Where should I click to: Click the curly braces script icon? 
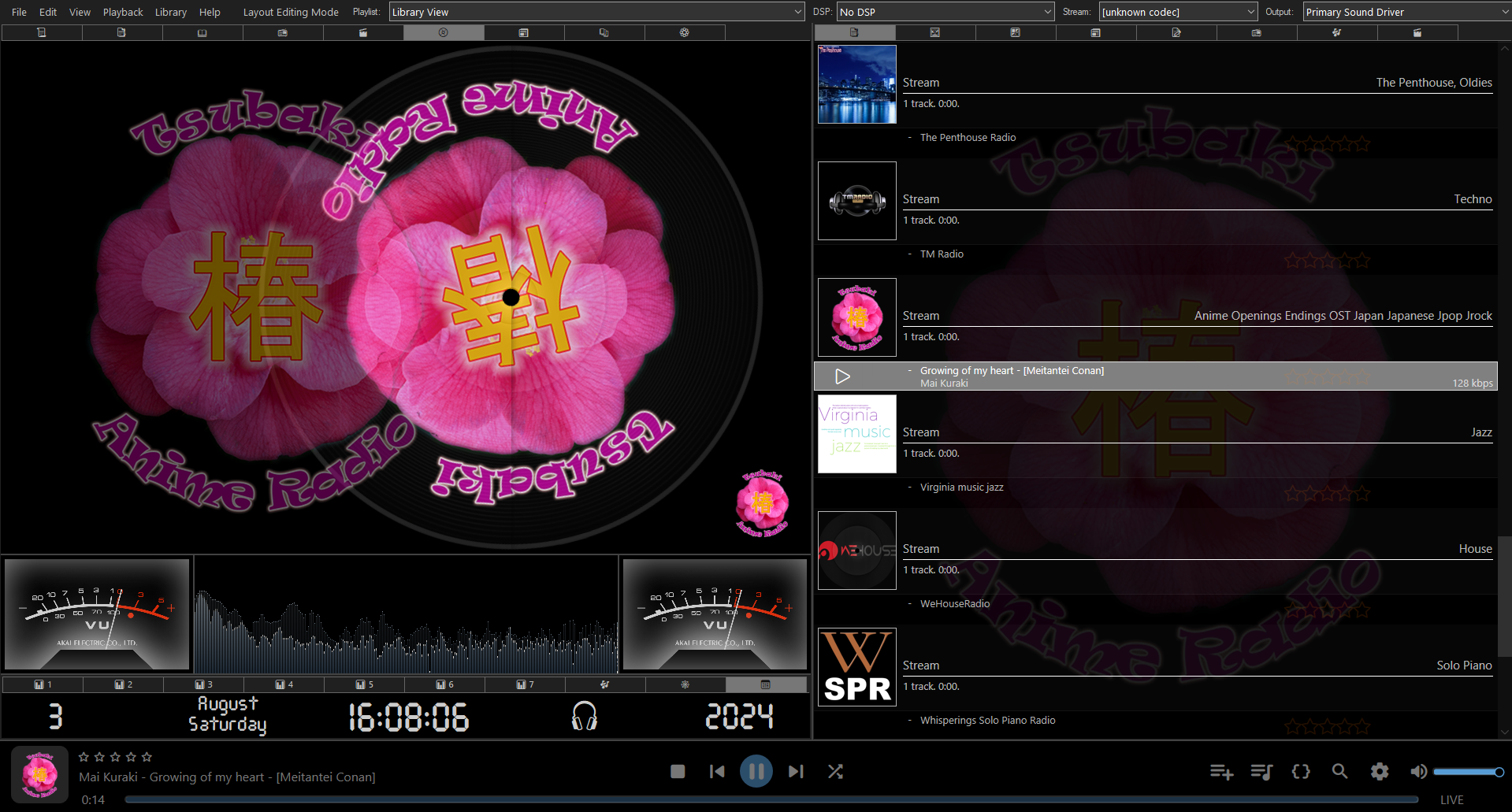coord(1301,772)
